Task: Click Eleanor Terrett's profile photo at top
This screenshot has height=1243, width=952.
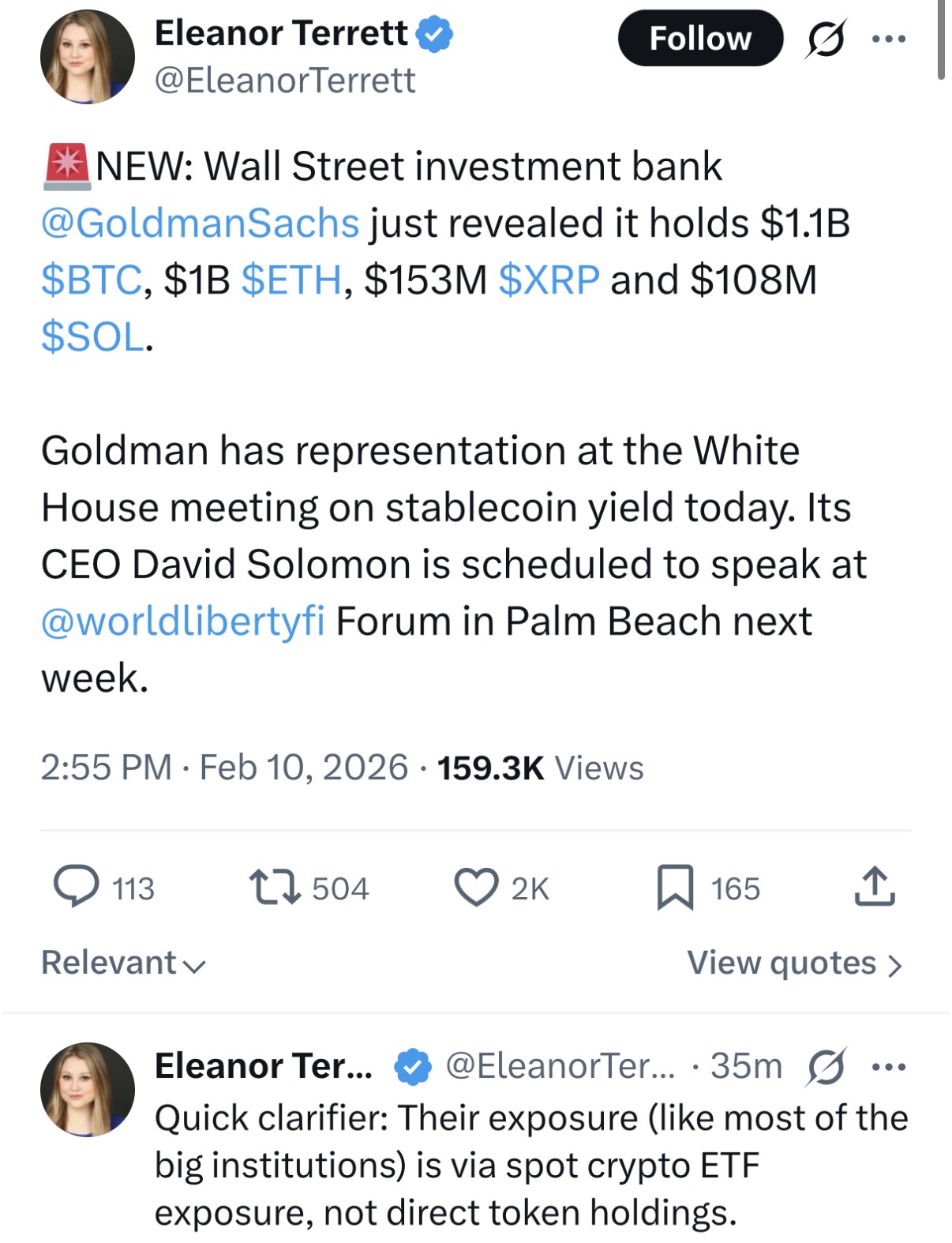Action: tap(88, 57)
